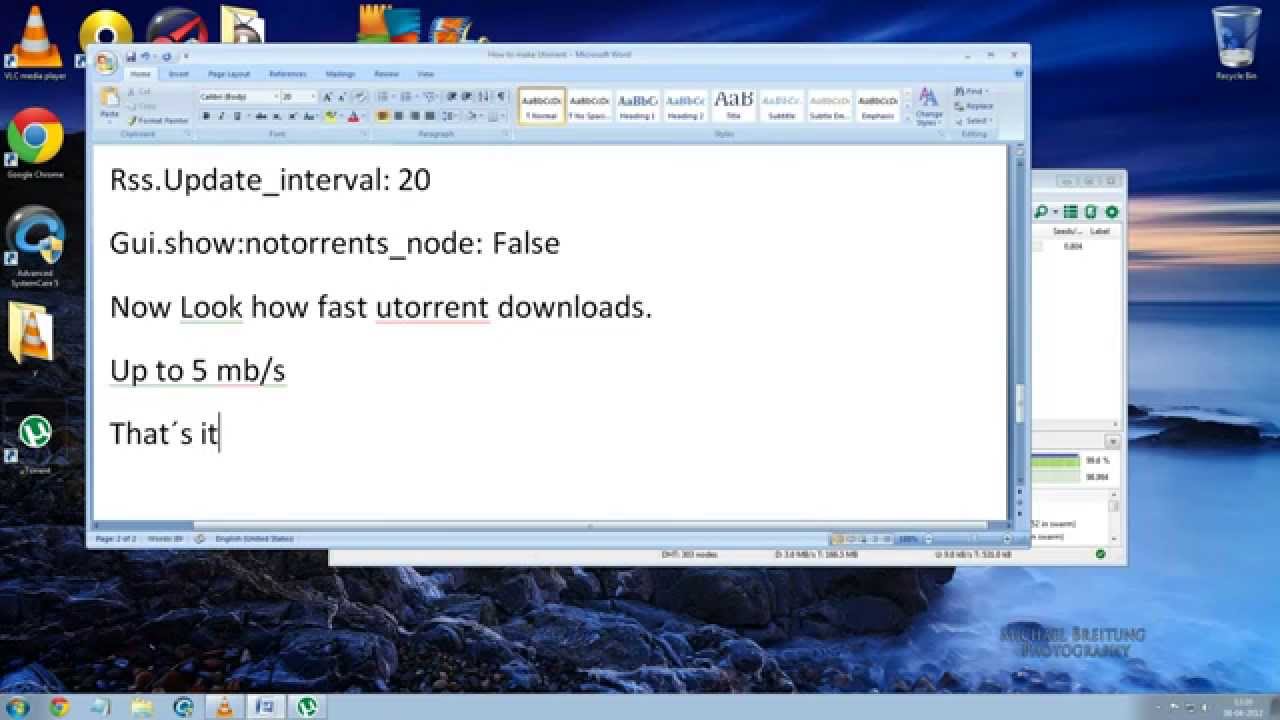
Task: Increase font size with Grow Font
Action: tap(326, 97)
